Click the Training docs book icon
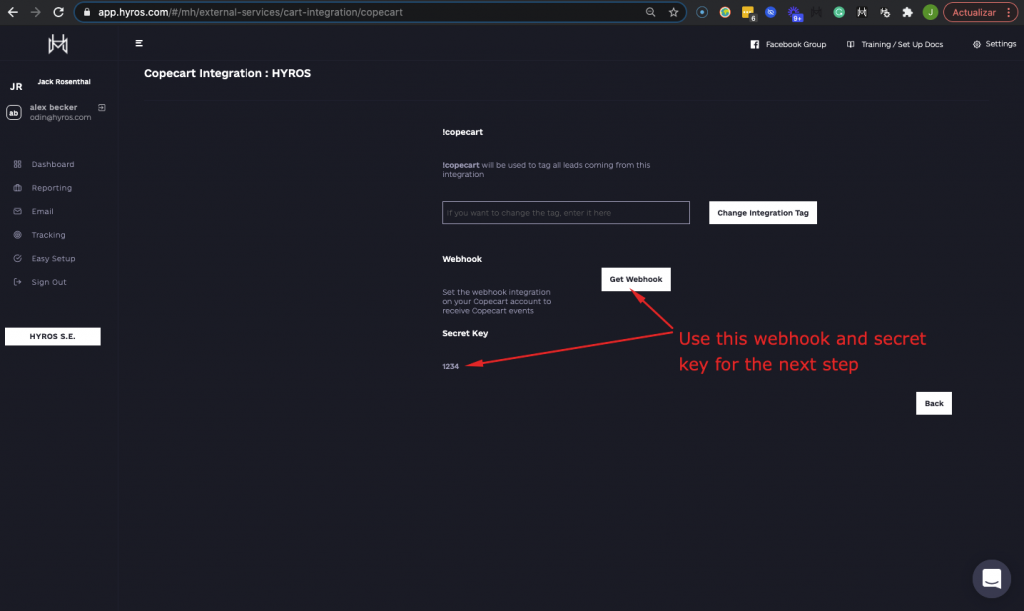1024x611 pixels. 850,44
